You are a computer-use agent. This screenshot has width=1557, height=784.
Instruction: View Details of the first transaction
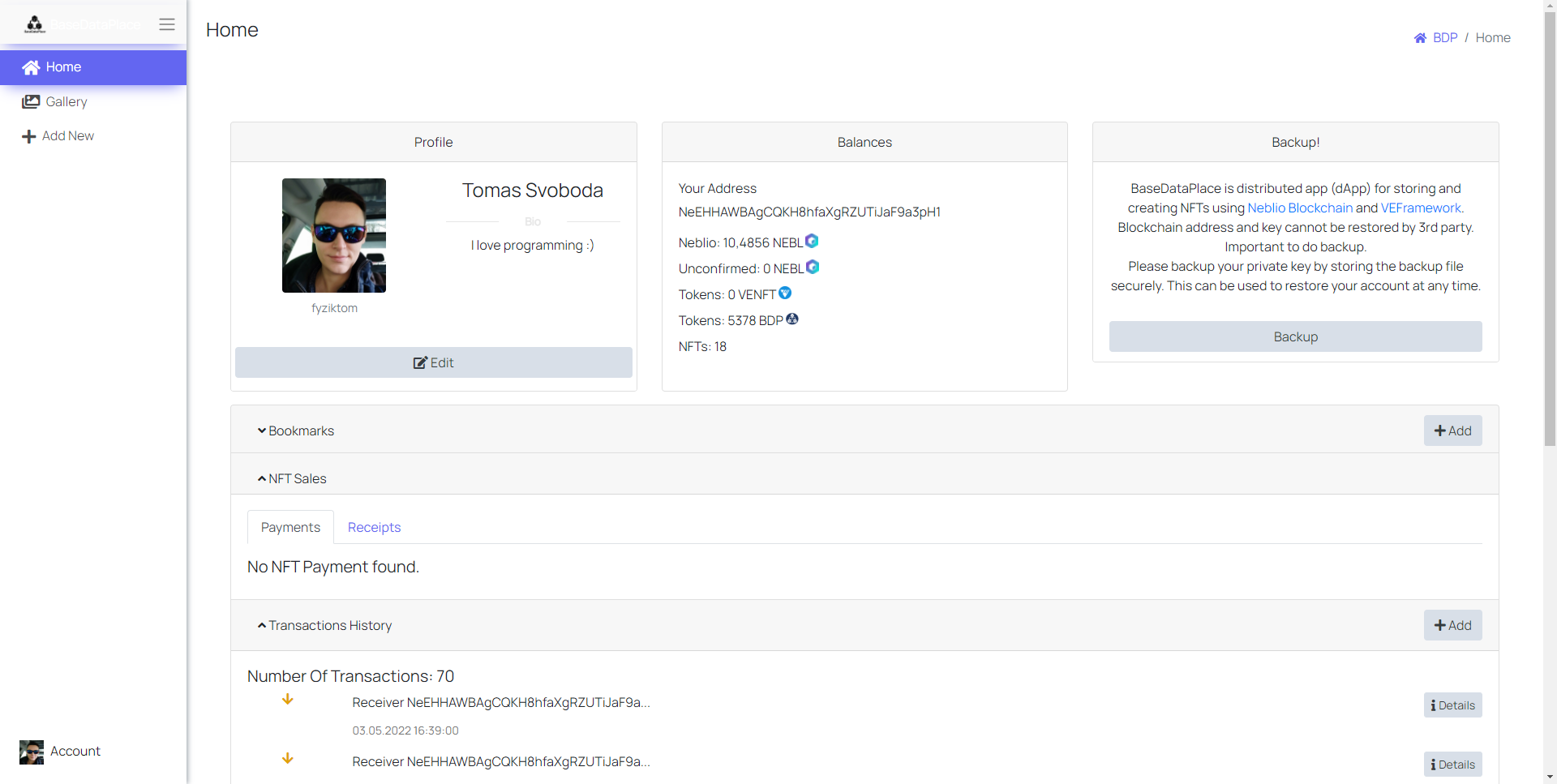click(1452, 705)
